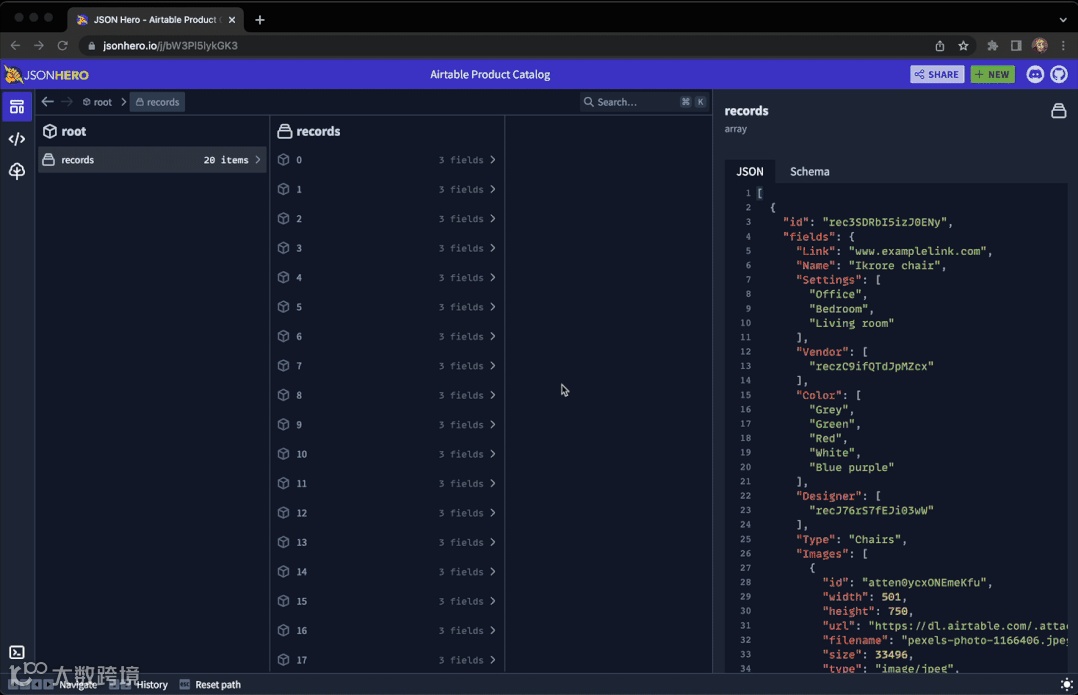Click the NEW button
Viewport: 1078px width, 695px height.
(x=992, y=74)
